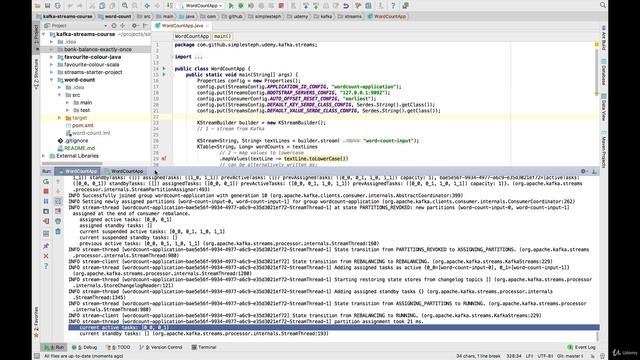This screenshot has width=640, height=360.
Task: Open Find with the magnifier toolbar icon
Action: (124, 6)
